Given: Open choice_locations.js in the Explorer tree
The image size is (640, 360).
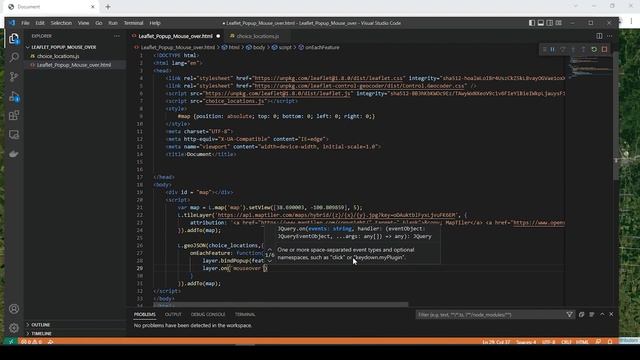Looking at the screenshot, I should (58, 56).
